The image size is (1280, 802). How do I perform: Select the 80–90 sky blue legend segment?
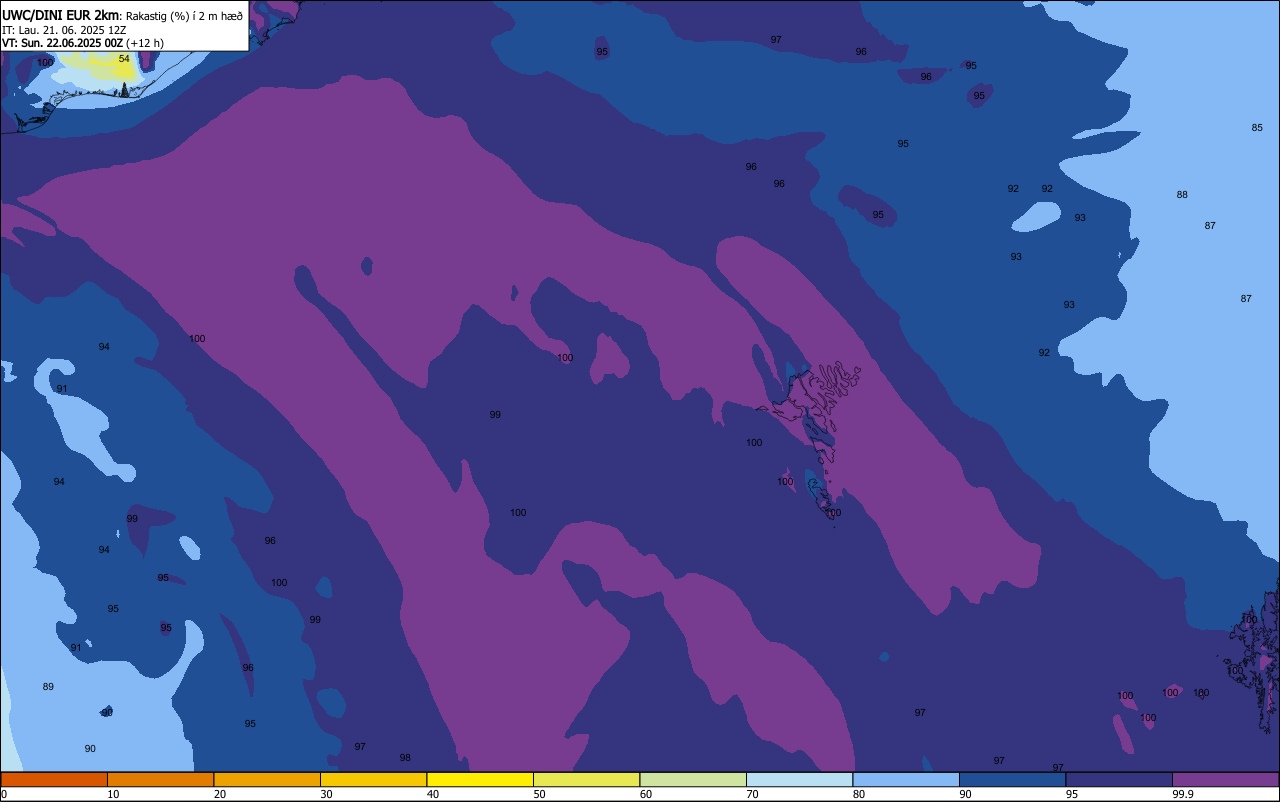click(x=906, y=779)
